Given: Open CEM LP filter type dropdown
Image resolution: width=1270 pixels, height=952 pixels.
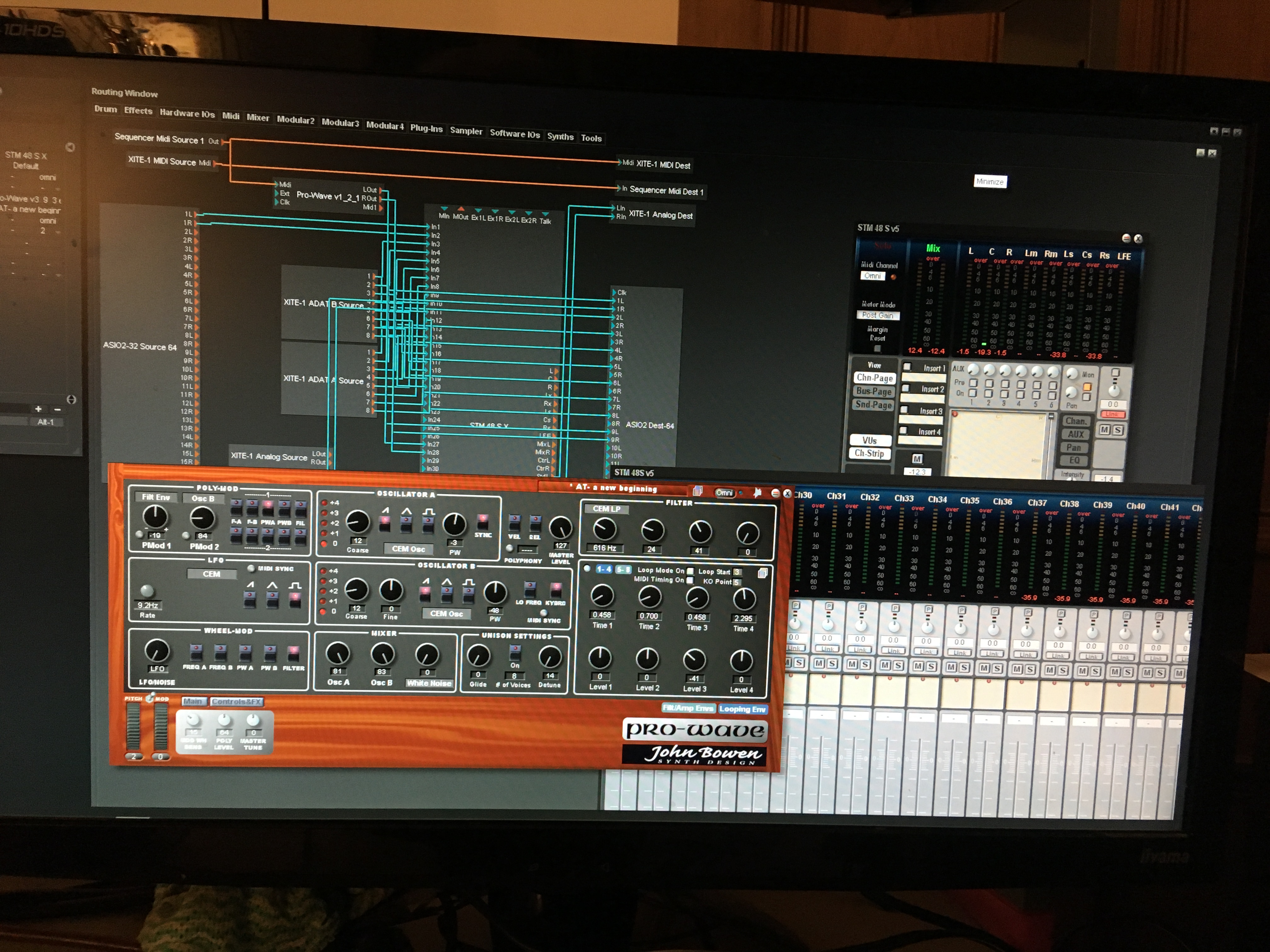Looking at the screenshot, I should (x=608, y=509).
